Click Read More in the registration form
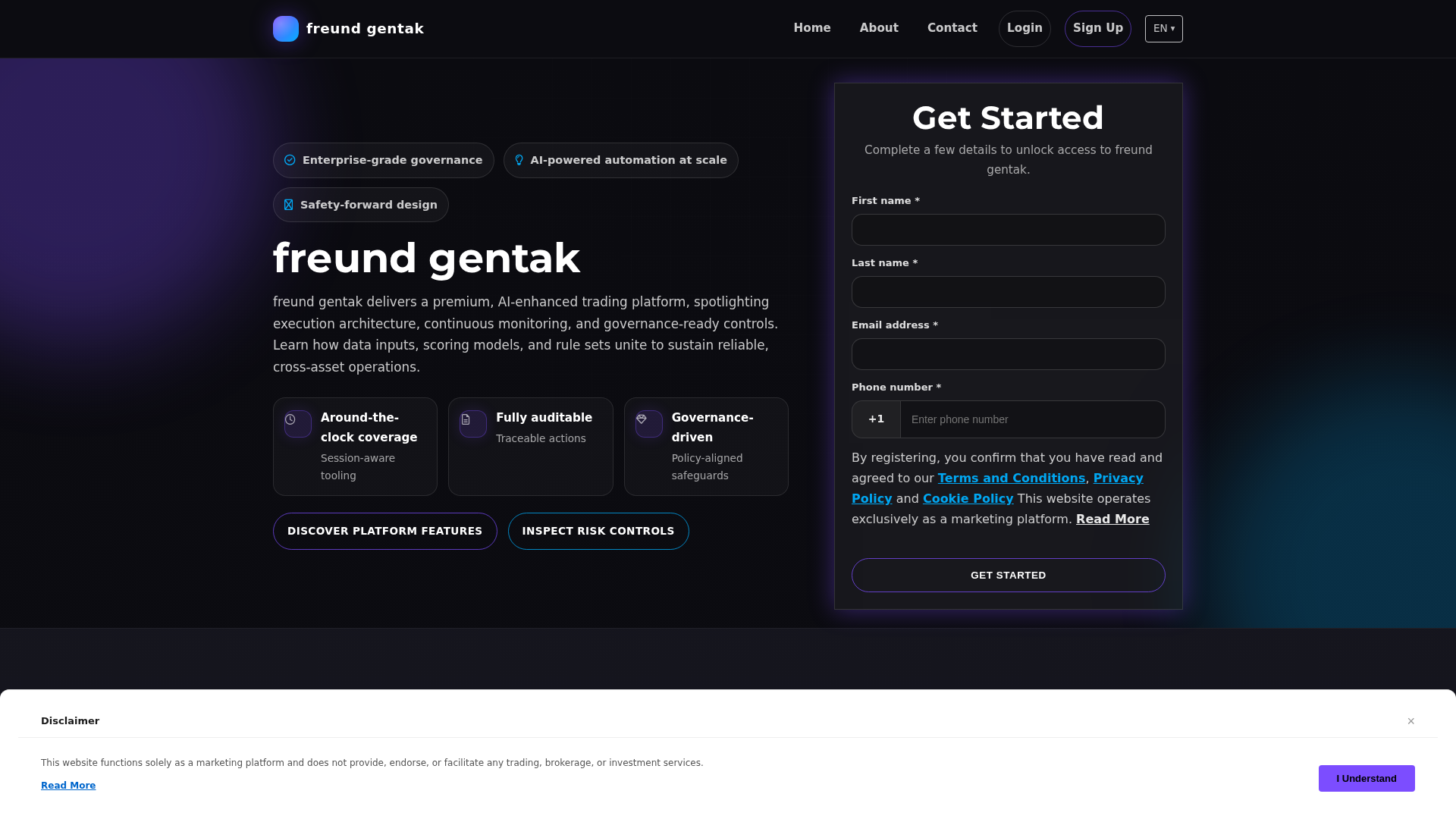Image resolution: width=1456 pixels, height=819 pixels. [1112, 519]
